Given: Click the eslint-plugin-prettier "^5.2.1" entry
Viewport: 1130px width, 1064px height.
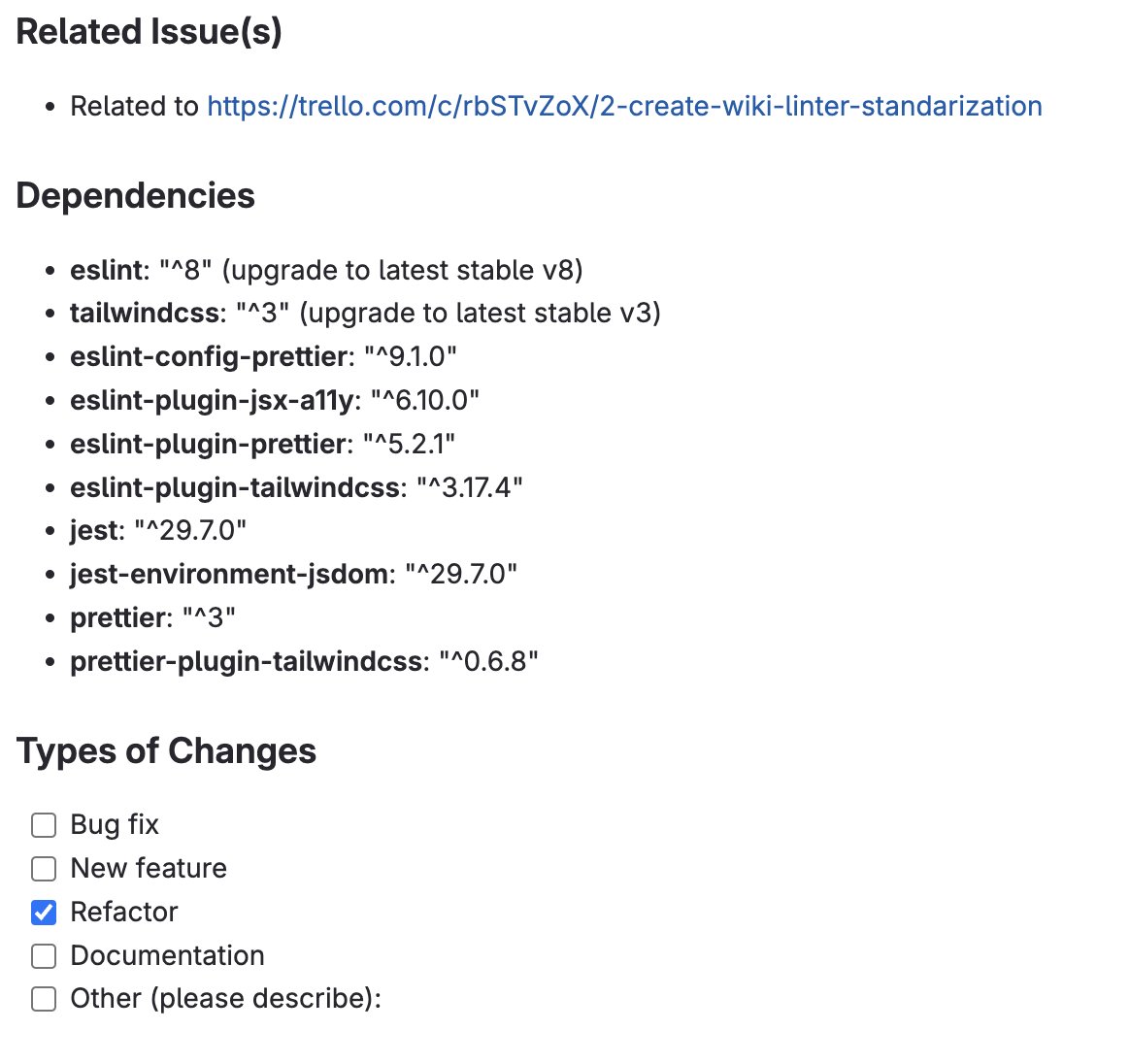Looking at the screenshot, I should click(262, 444).
